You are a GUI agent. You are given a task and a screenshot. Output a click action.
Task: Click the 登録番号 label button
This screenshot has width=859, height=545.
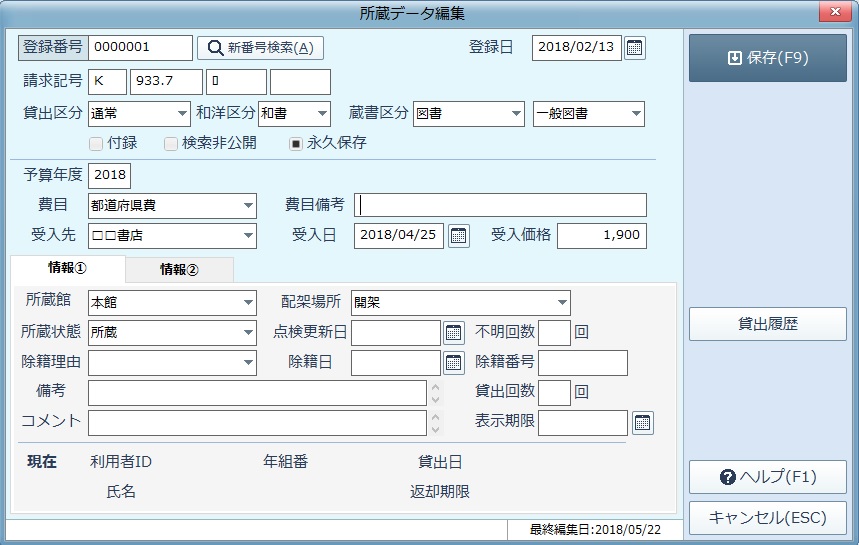tap(53, 48)
